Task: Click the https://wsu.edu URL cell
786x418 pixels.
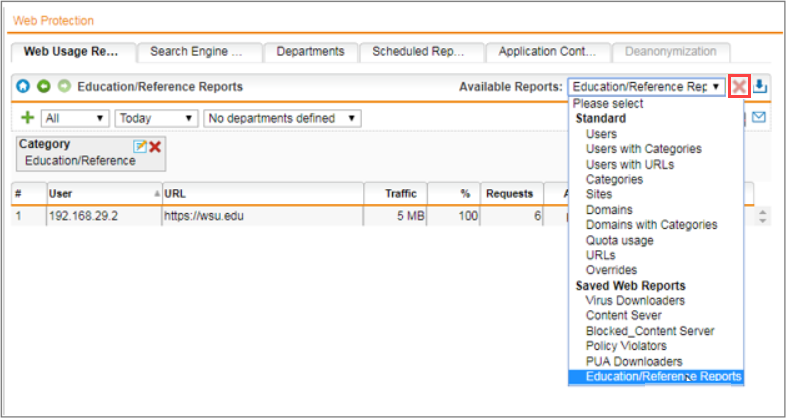Action: coord(200,215)
